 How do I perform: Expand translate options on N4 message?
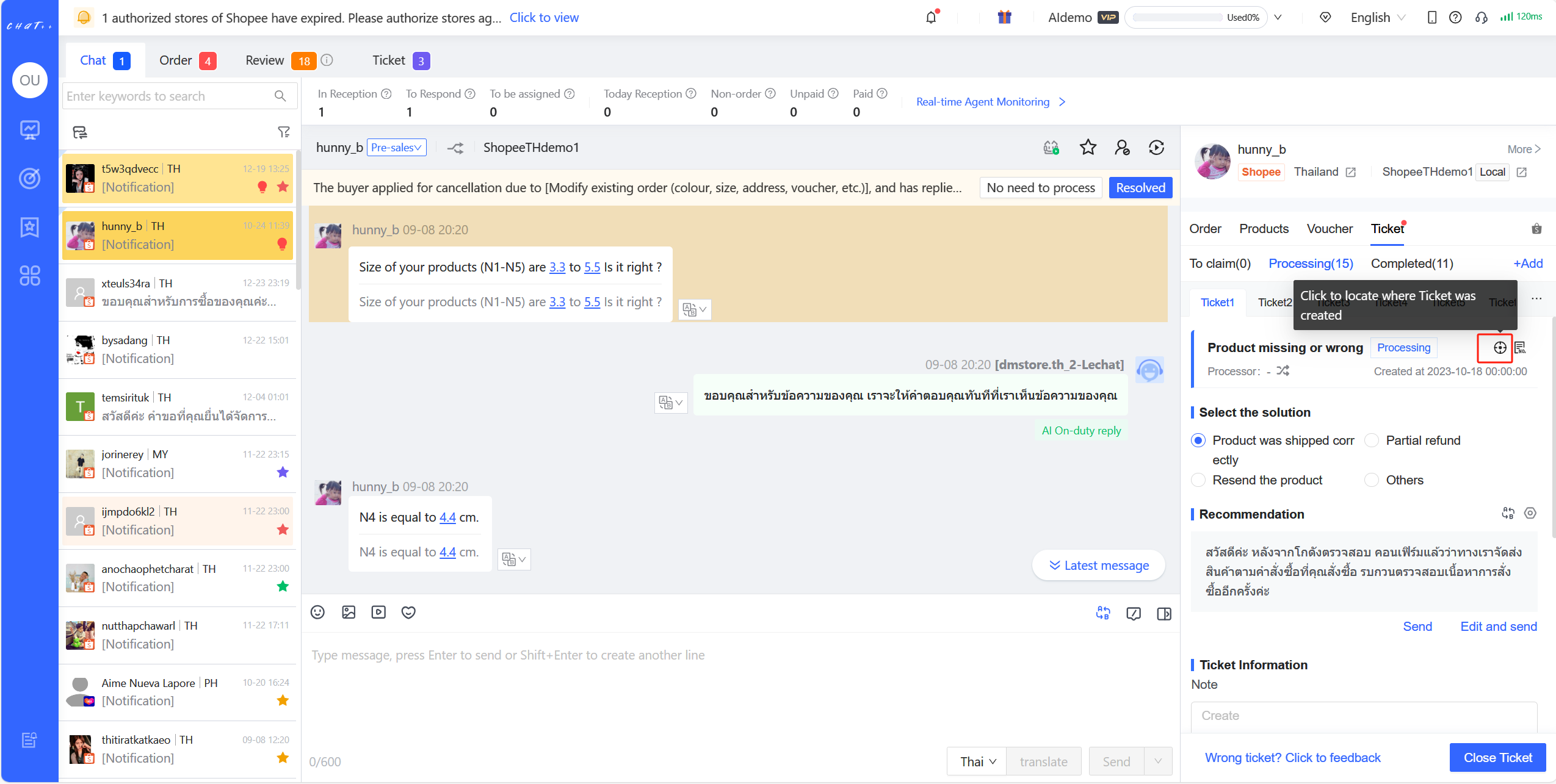[514, 559]
